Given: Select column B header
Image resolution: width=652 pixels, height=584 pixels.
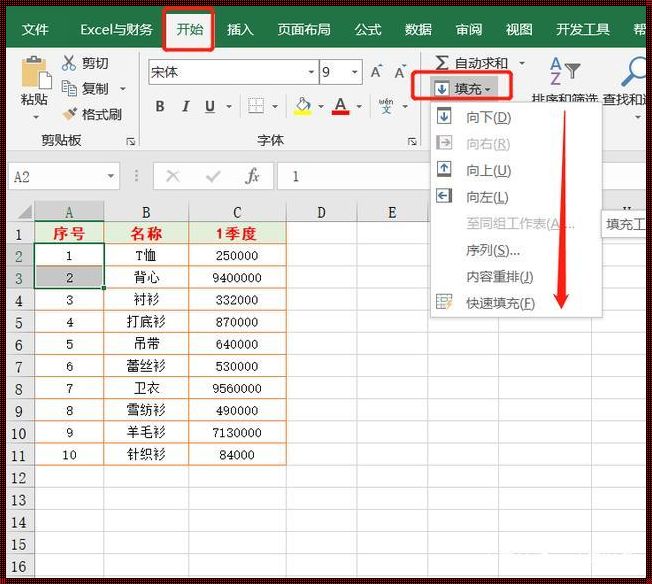Looking at the screenshot, I should [146, 212].
